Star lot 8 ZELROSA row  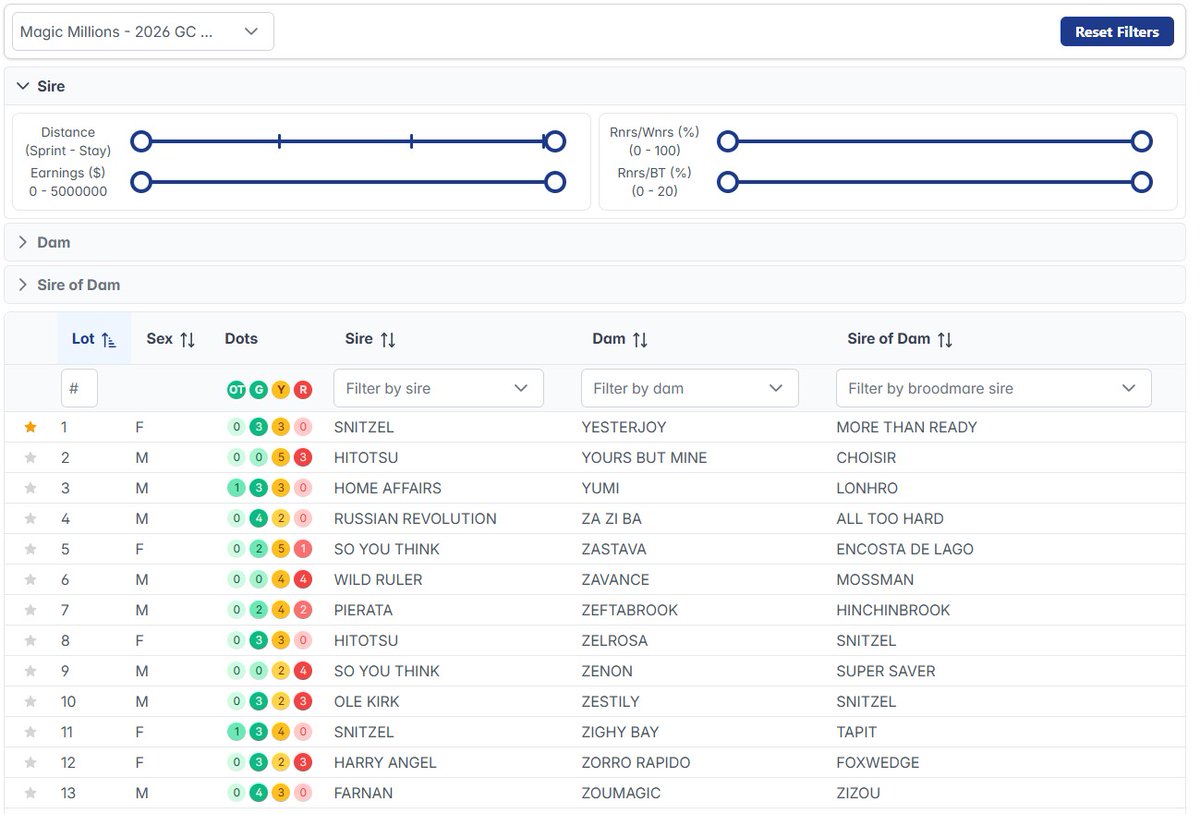click(30, 641)
